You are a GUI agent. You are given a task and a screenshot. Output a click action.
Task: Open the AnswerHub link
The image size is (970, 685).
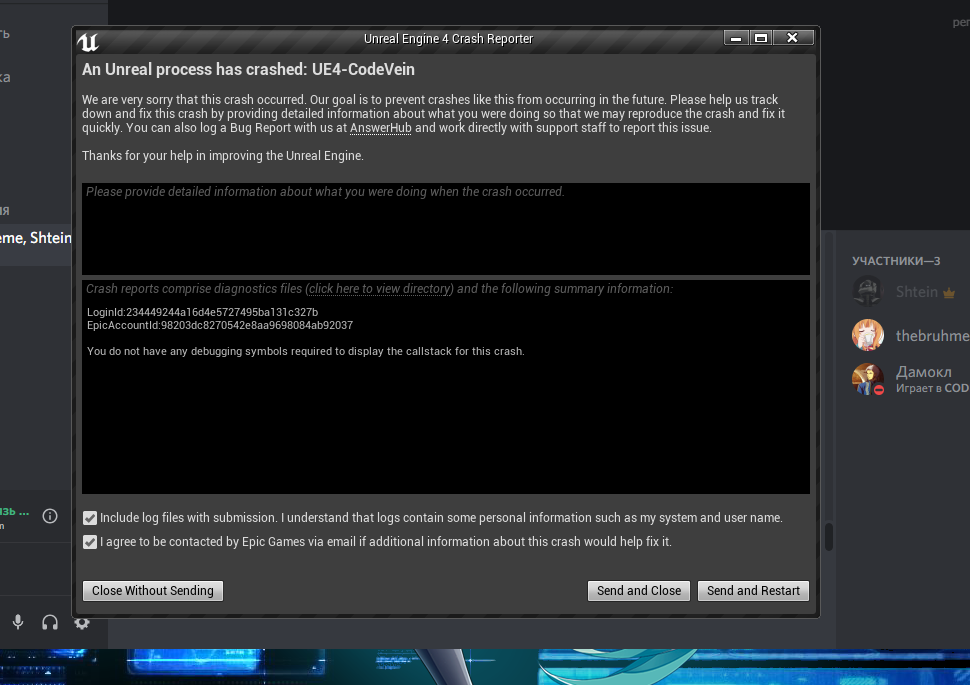pos(380,128)
